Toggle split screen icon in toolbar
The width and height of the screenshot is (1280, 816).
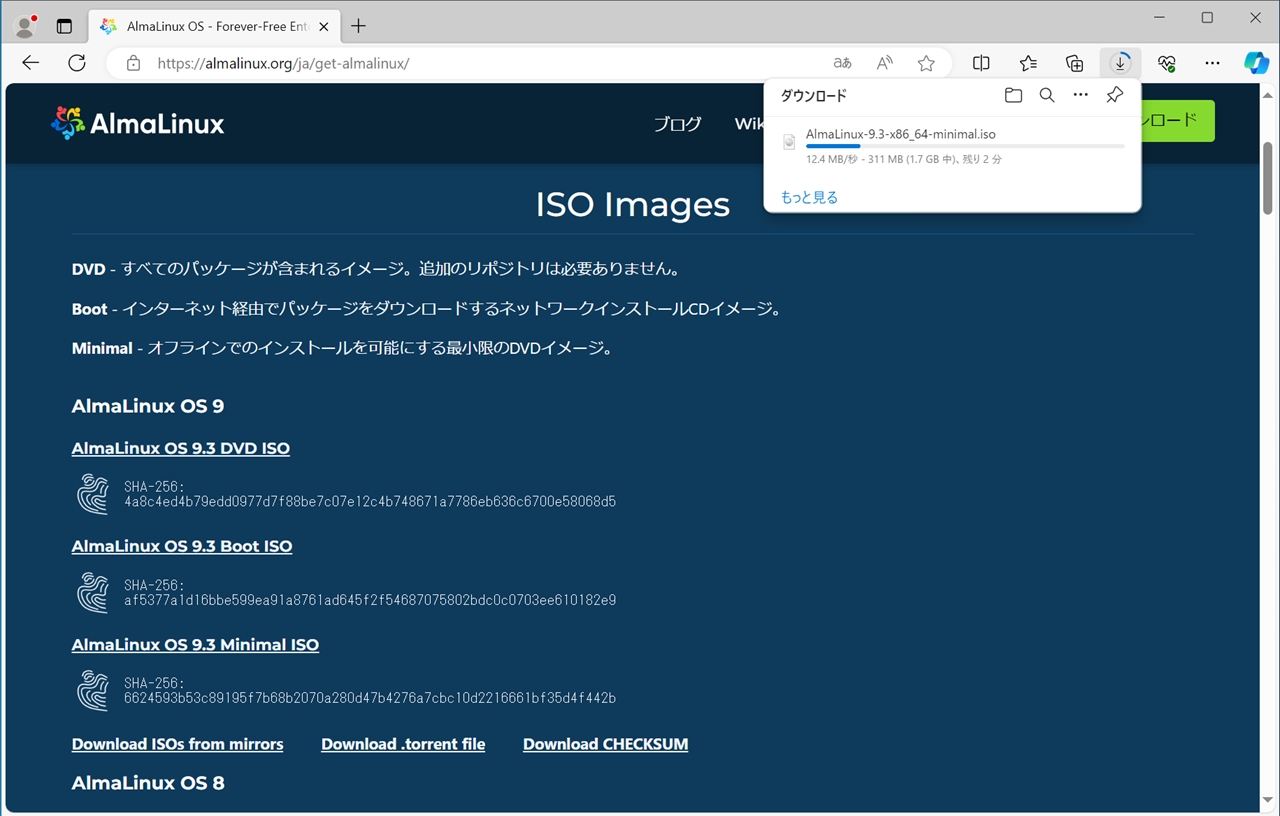coord(981,63)
